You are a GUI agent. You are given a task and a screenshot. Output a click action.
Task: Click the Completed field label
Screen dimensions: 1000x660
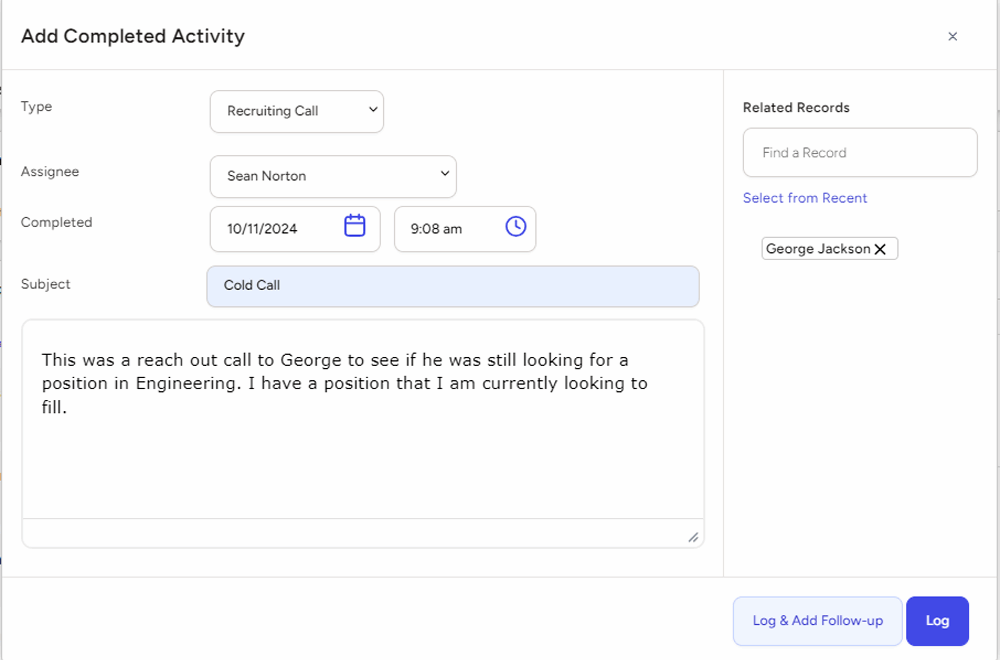[x=56, y=222]
